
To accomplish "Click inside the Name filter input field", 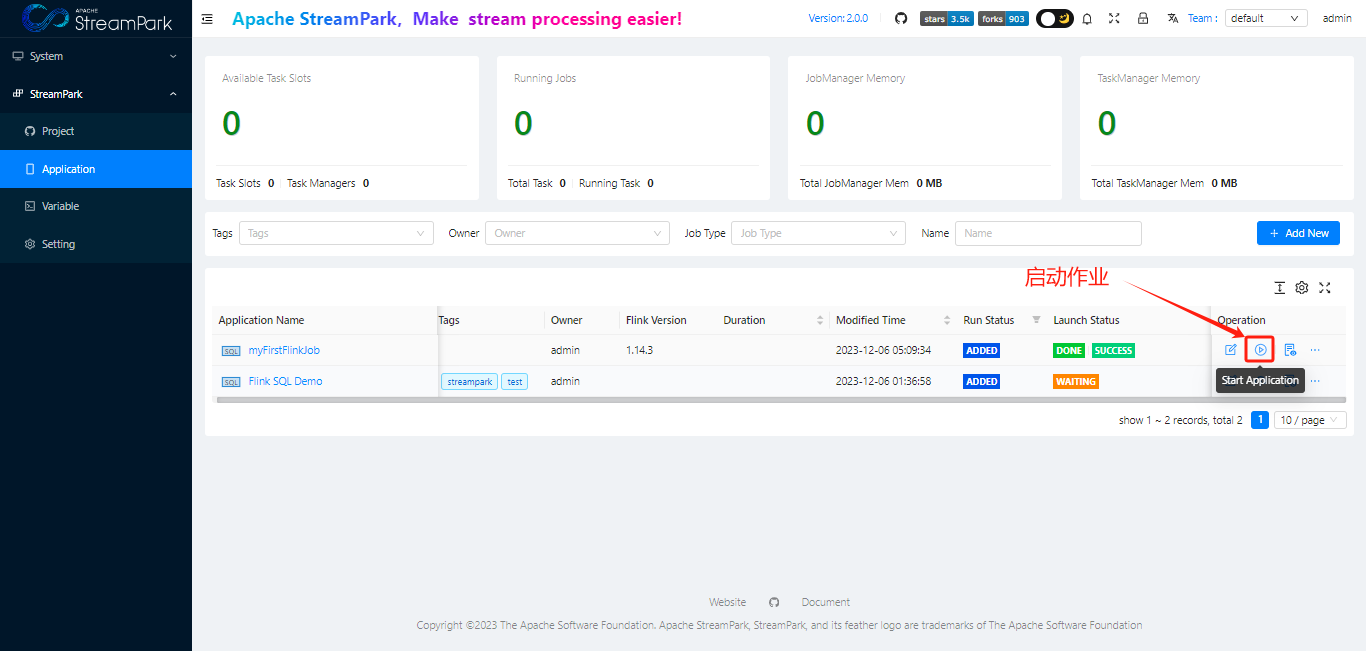I will pyautogui.click(x=1048, y=233).
